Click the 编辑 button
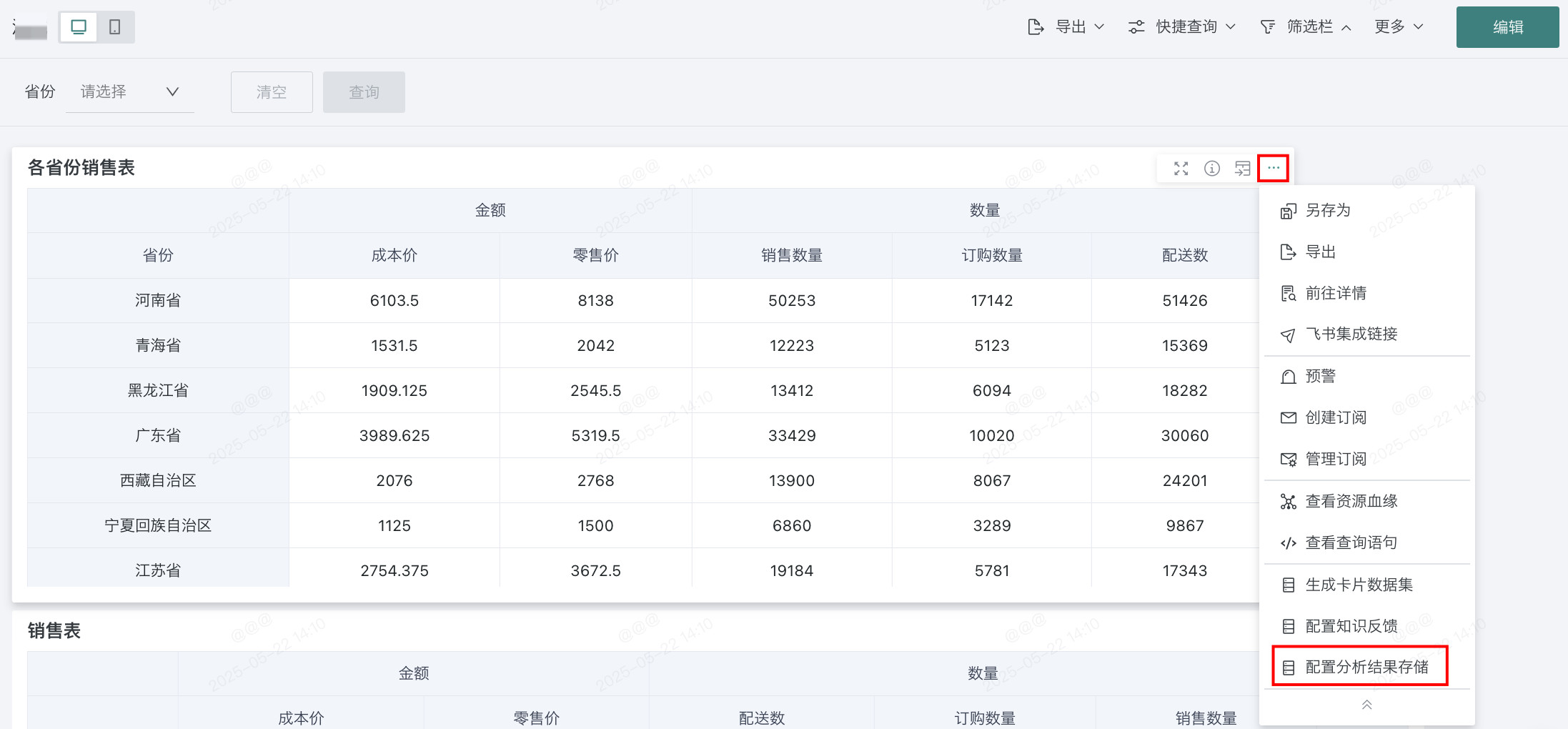This screenshot has width=1568, height=729. click(x=1507, y=27)
